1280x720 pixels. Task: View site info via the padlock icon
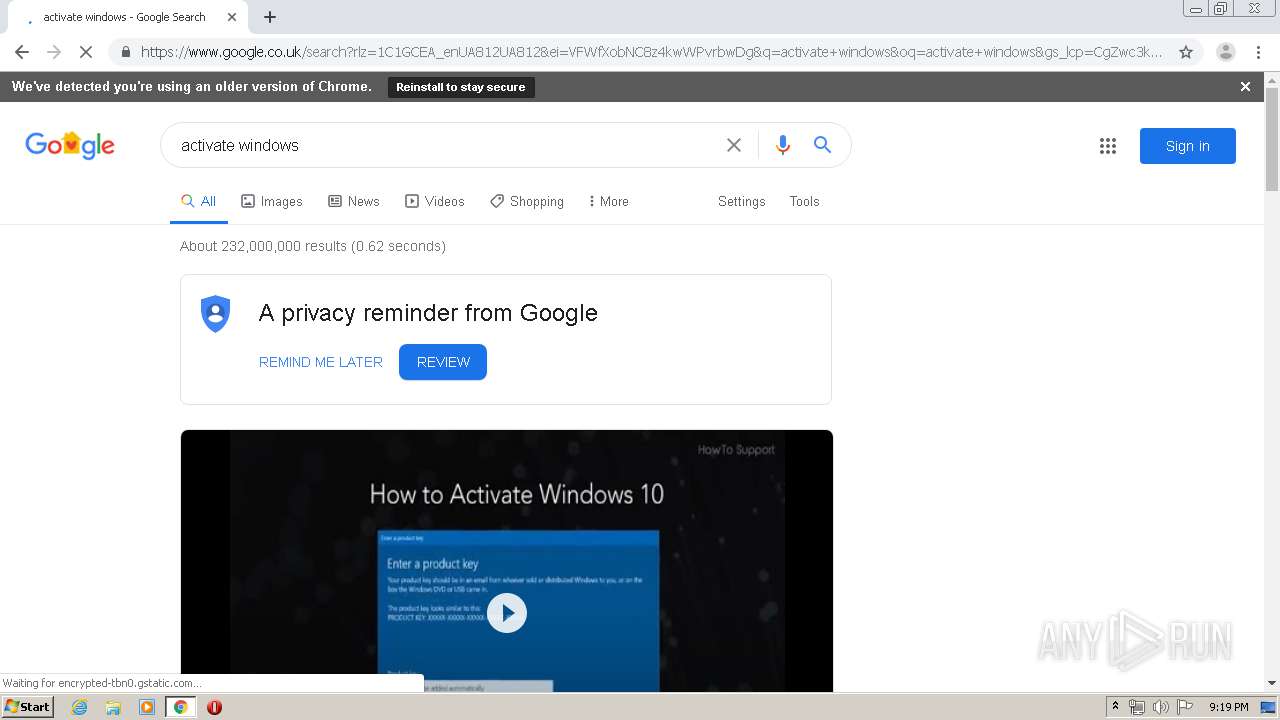click(x=125, y=52)
